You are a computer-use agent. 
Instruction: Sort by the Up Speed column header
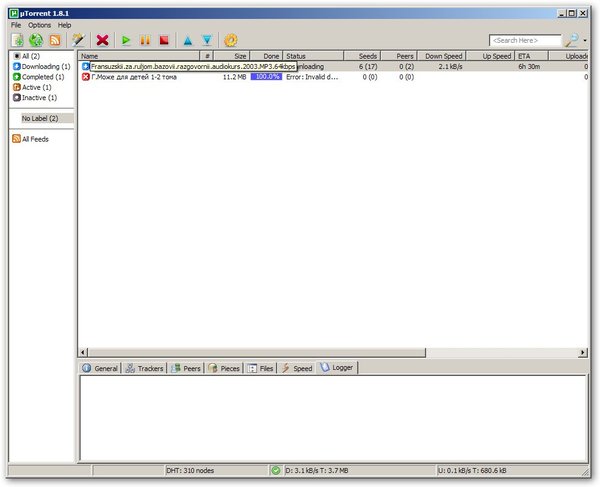point(490,56)
